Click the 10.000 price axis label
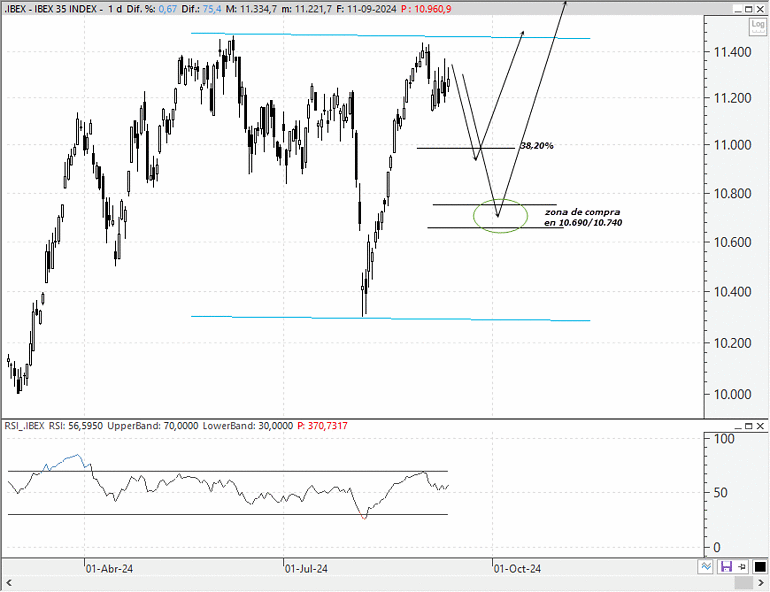The image size is (770, 592). tap(732, 394)
